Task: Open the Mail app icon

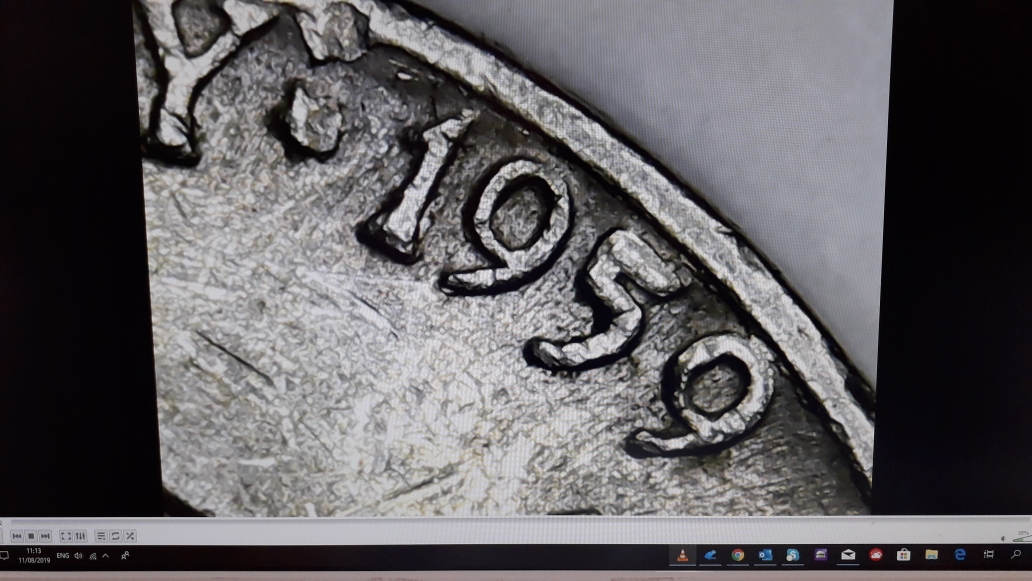Action: tap(848, 555)
